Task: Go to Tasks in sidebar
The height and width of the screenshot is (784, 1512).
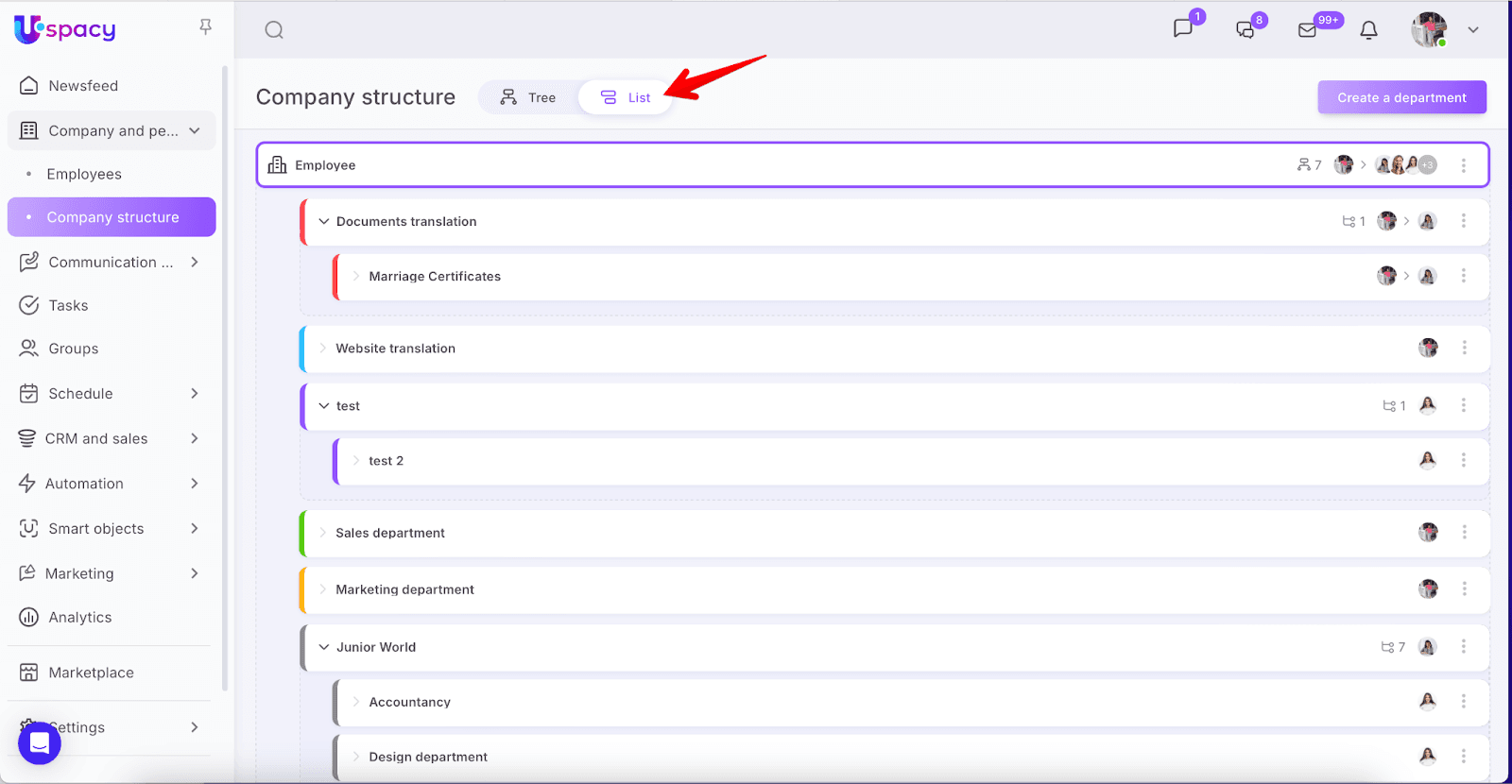Action: [68, 305]
